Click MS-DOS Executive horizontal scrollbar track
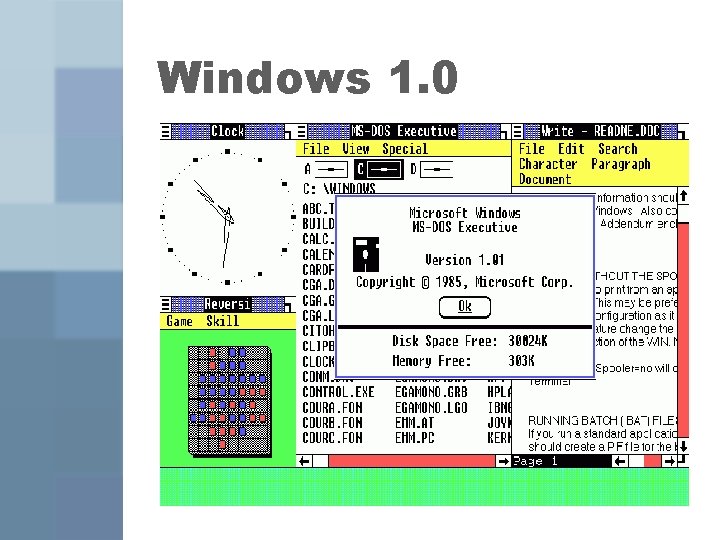720x540 pixels. [412, 461]
